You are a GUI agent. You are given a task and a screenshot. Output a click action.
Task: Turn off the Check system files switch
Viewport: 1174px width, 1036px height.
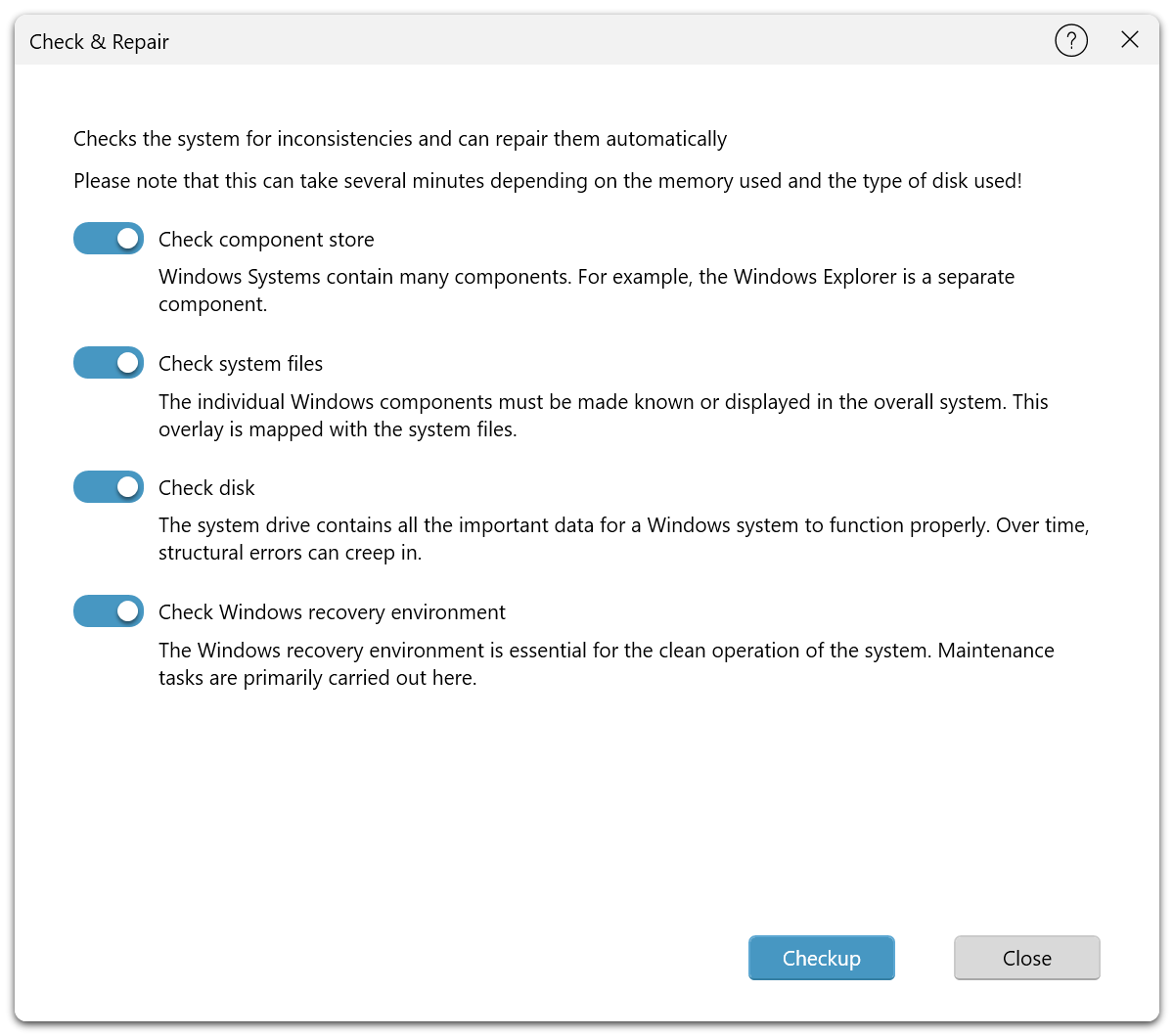click(x=109, y=363)
